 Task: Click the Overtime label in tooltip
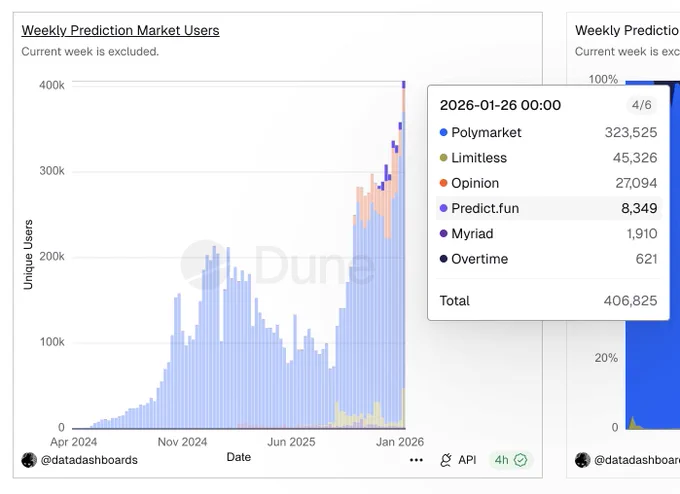[480, 259]
